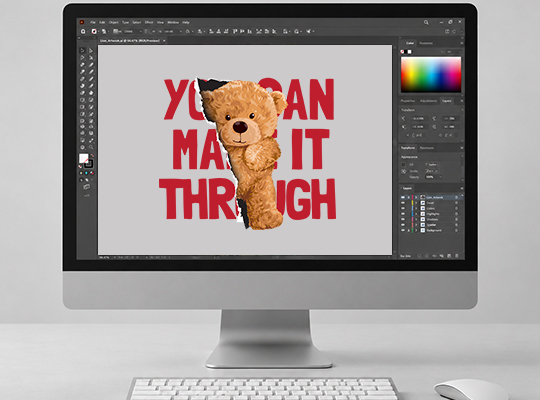The image size is (540, 400).
Task: Click the create new sublayer icon
Action: tap(442, 256)
